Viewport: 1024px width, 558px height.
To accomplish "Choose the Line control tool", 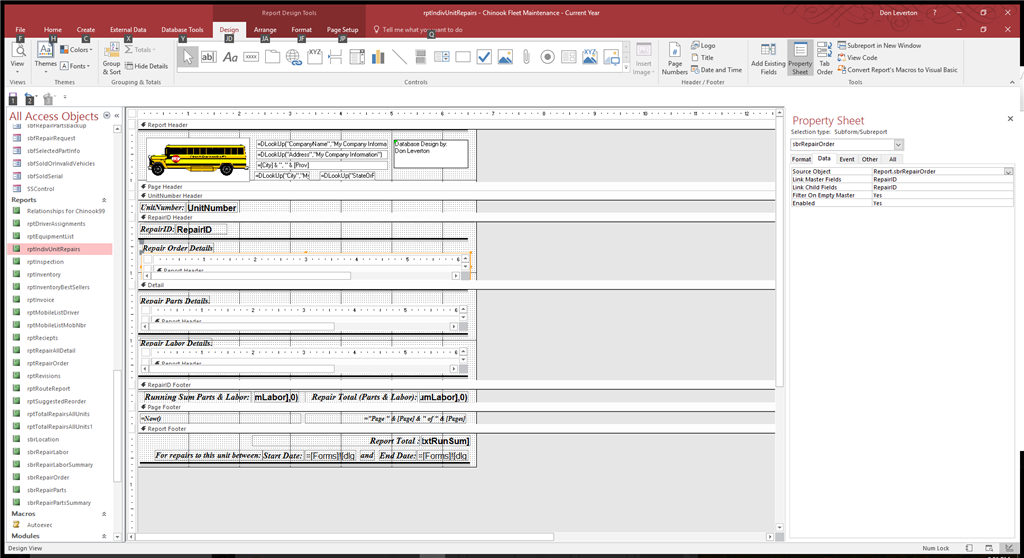I will (x=399, y=57).
